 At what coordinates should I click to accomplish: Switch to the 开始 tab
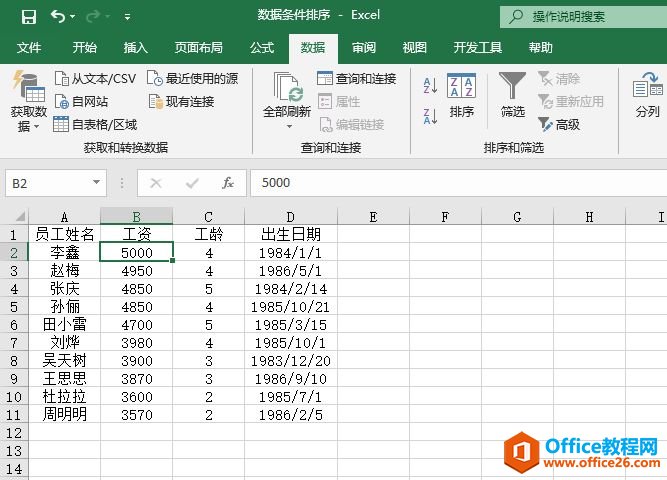click(84, 48)
